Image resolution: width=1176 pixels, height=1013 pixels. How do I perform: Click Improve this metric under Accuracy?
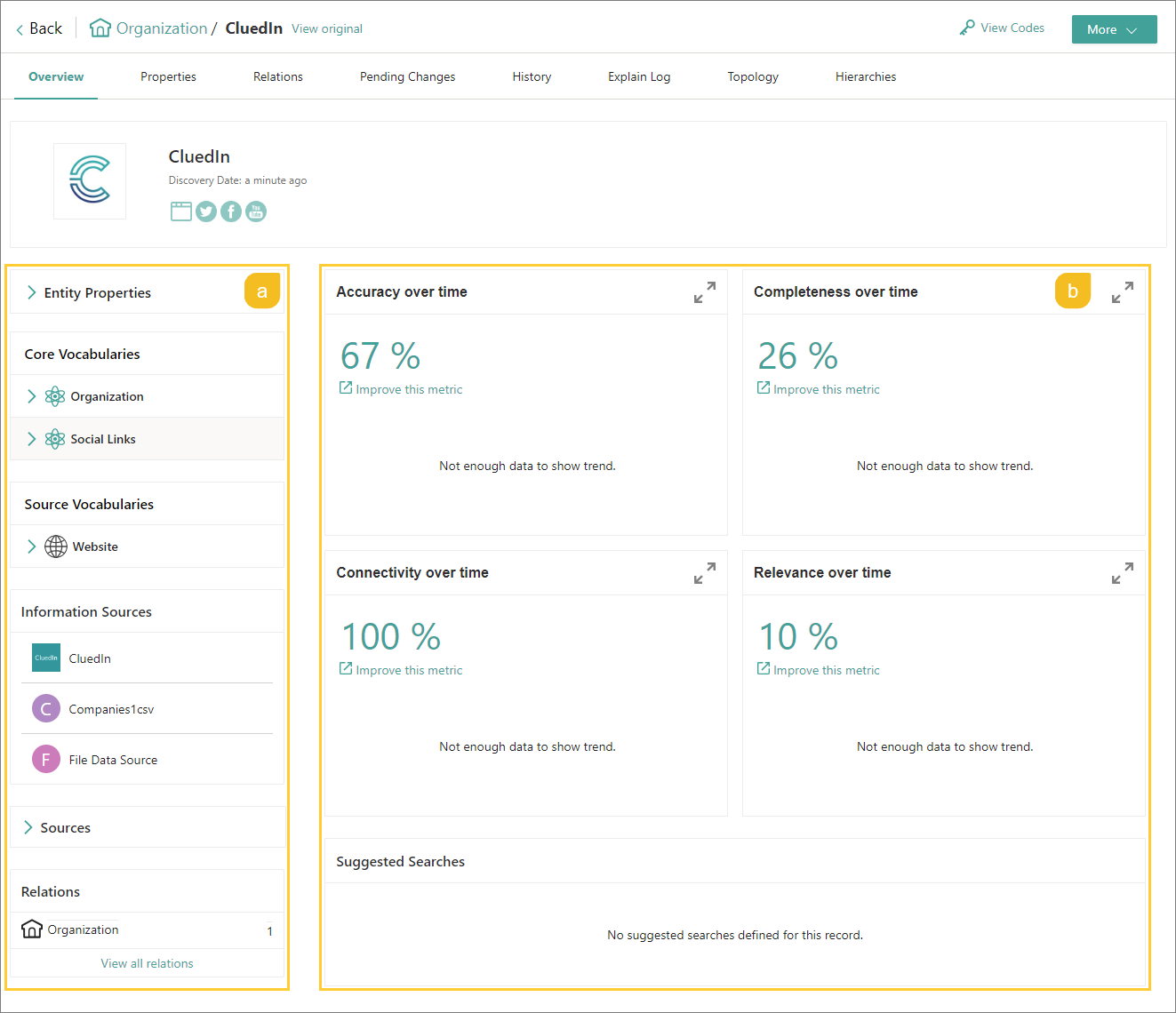[x=401, y=389]
